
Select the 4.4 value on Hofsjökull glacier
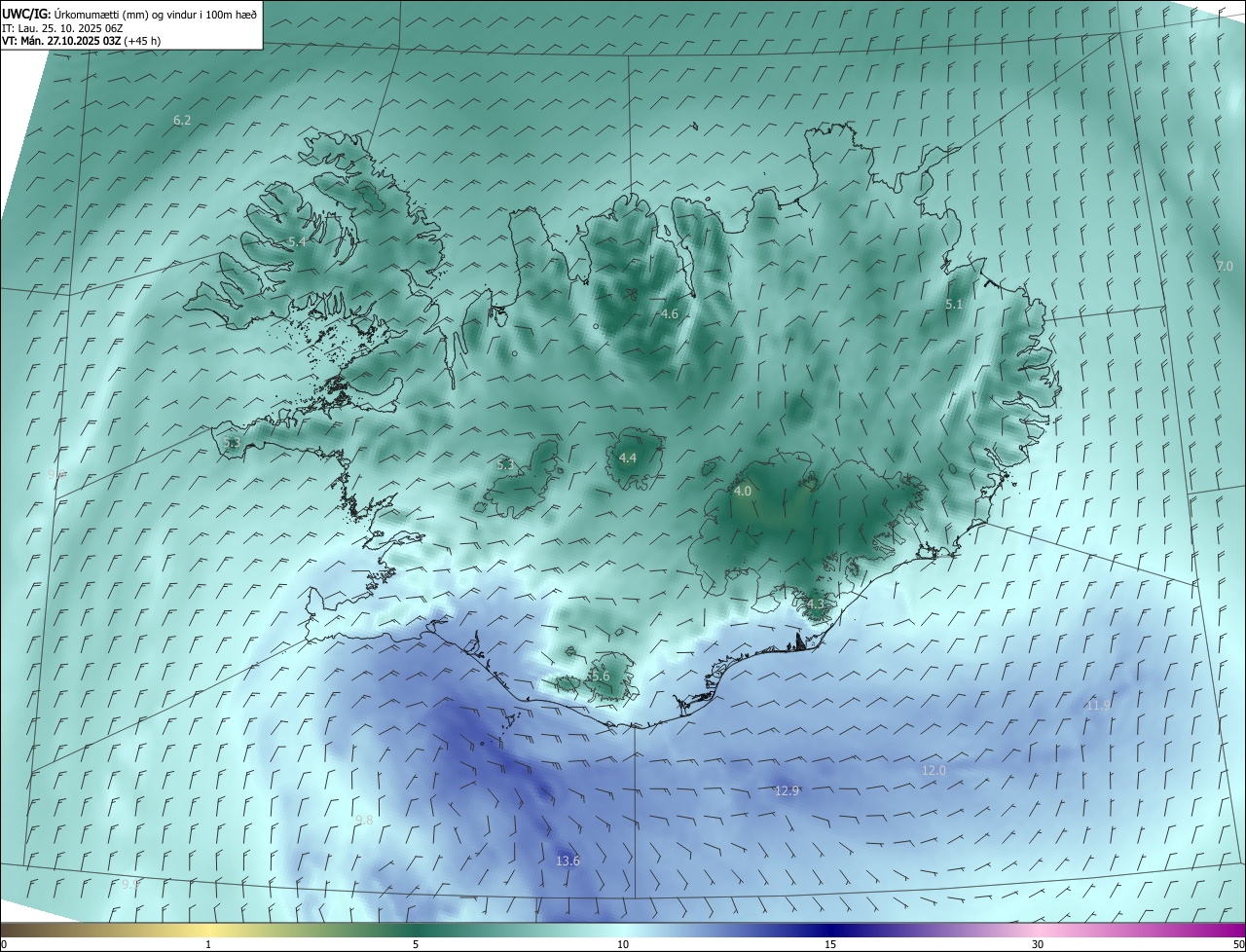point(628,458)
